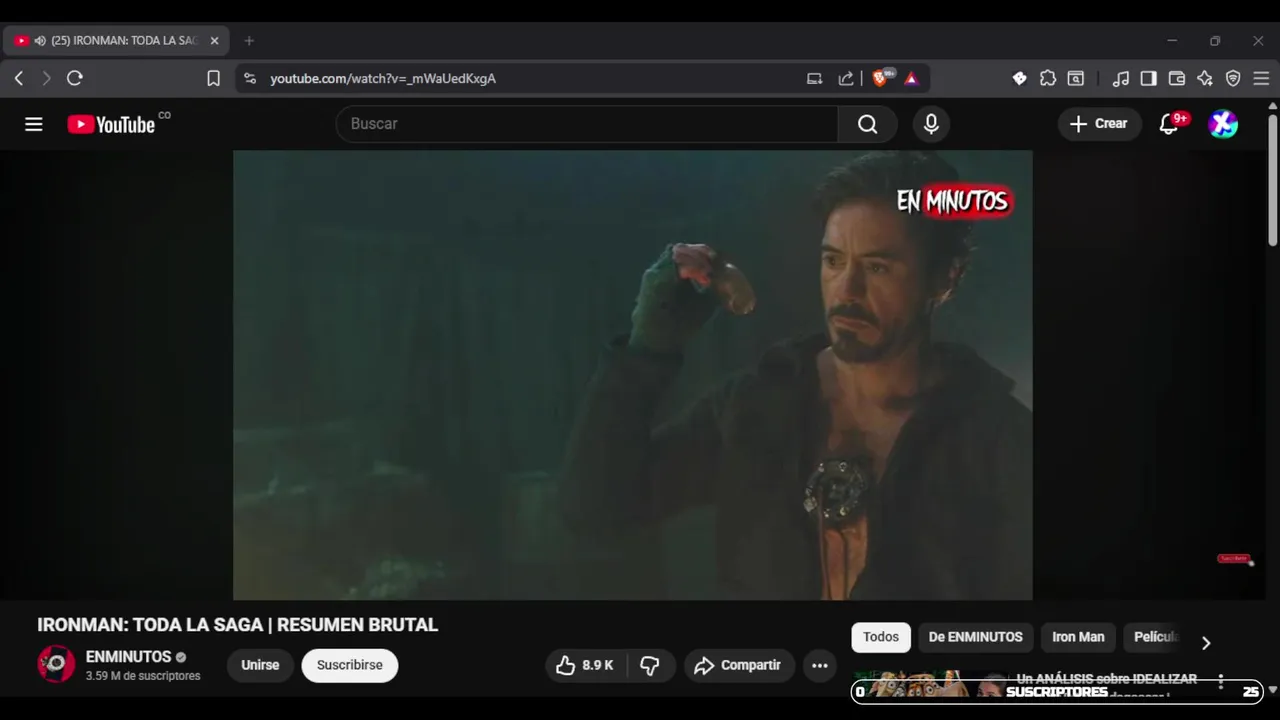Open the extensions puzzle icon

click(x=1048, y=78)
